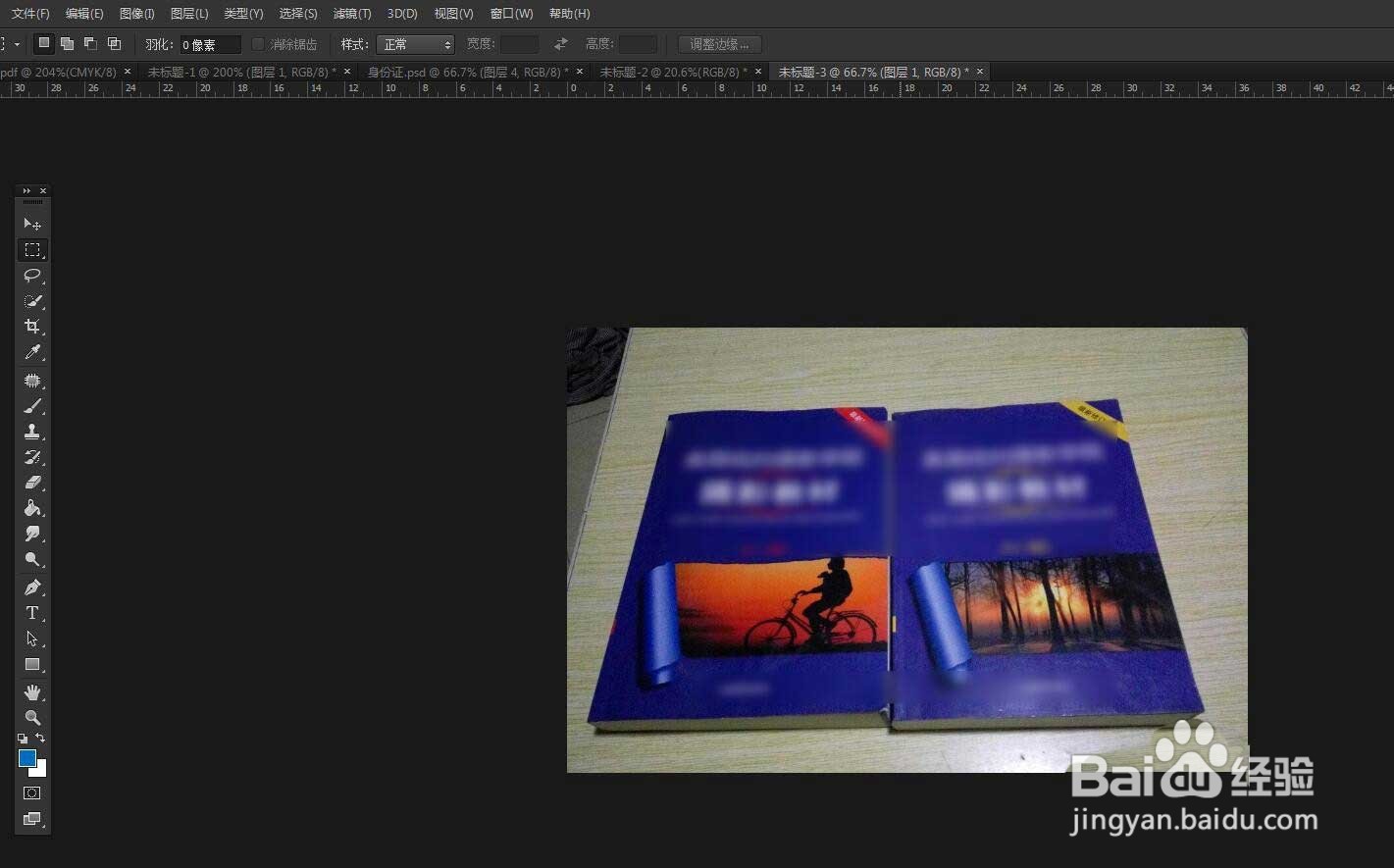
Task: Open the 窗口(W) menu
Action: pyautogui.click(x=512, y=14)
